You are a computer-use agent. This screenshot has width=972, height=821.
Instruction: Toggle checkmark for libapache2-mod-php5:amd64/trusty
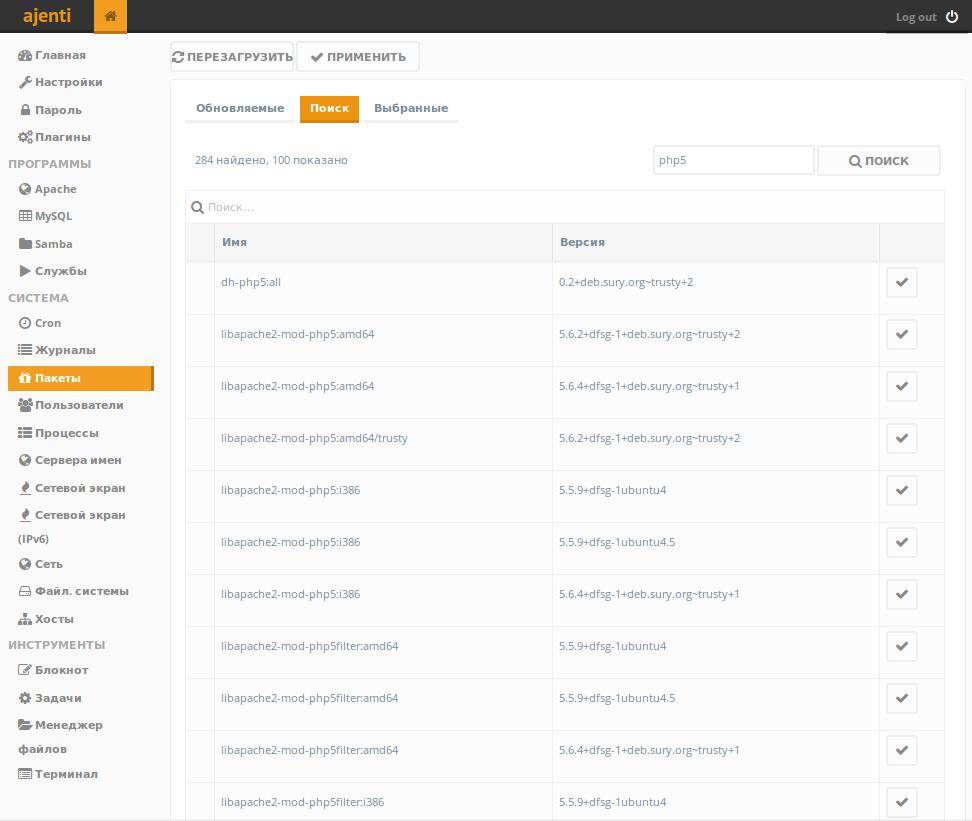901,438
